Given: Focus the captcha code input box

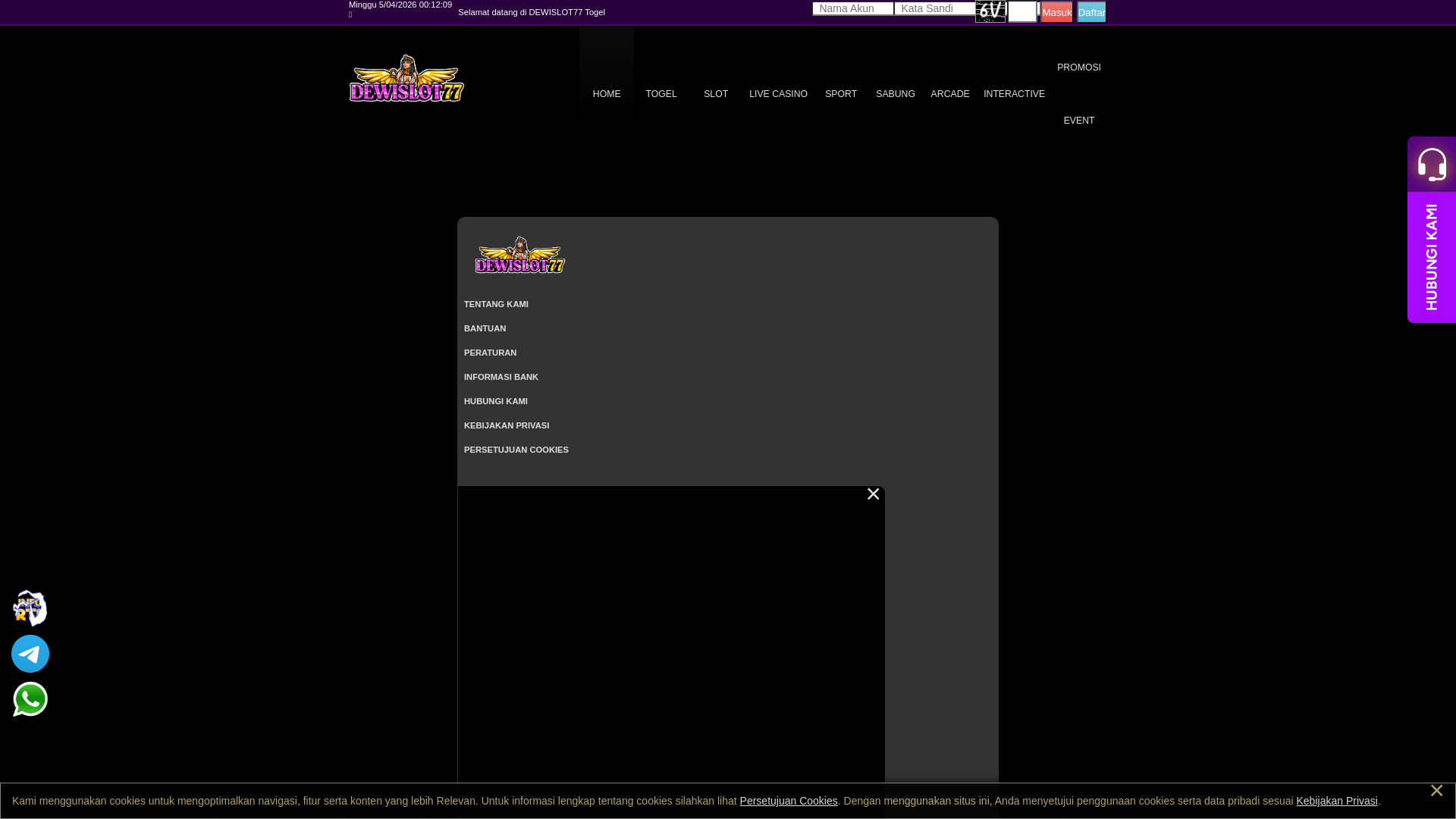Looking at the screenshot, I should [1022, 11].
